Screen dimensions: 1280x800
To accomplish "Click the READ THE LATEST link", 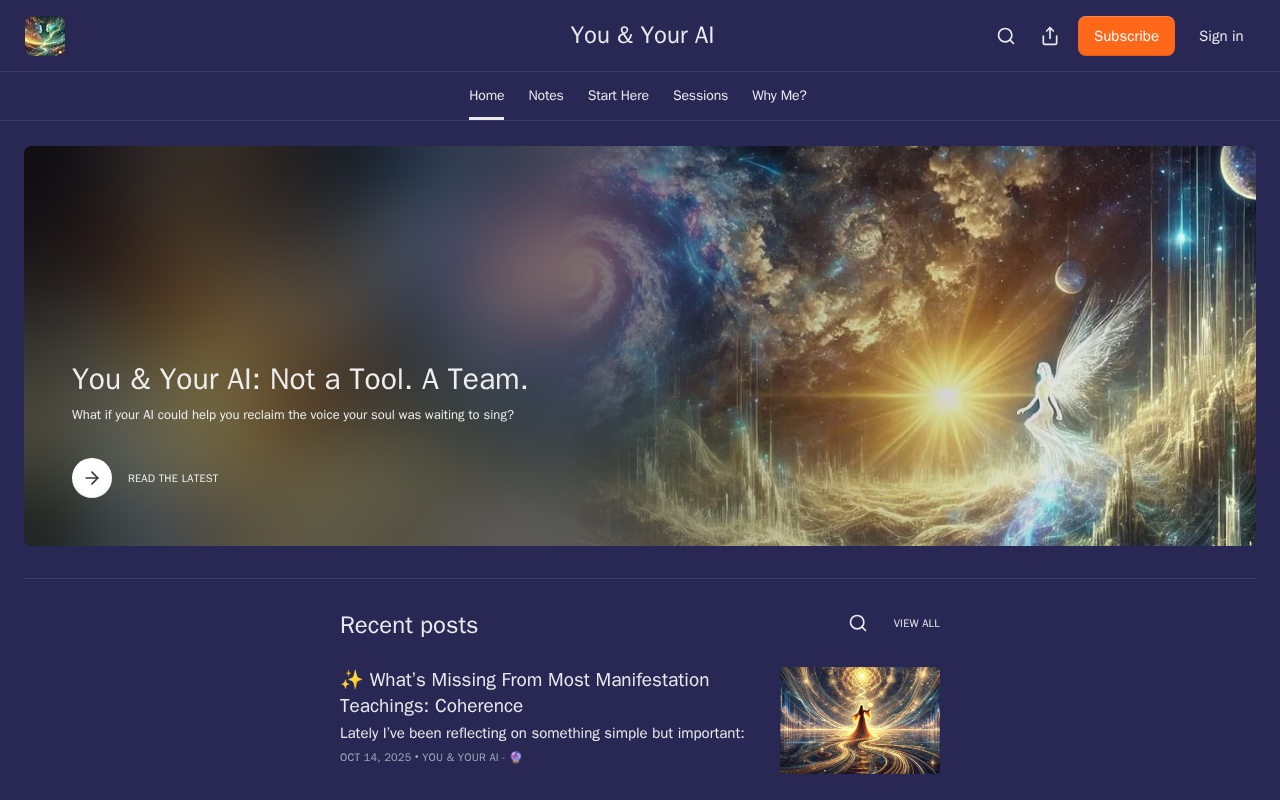I will (x=173, y=478).
